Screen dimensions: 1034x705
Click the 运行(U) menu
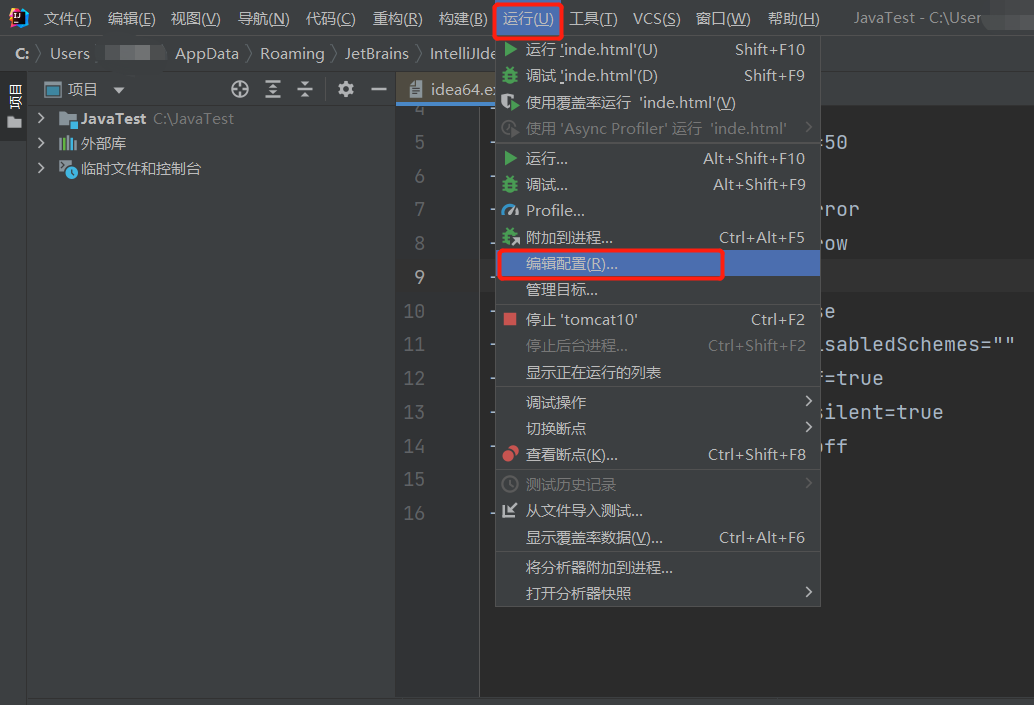528,18
